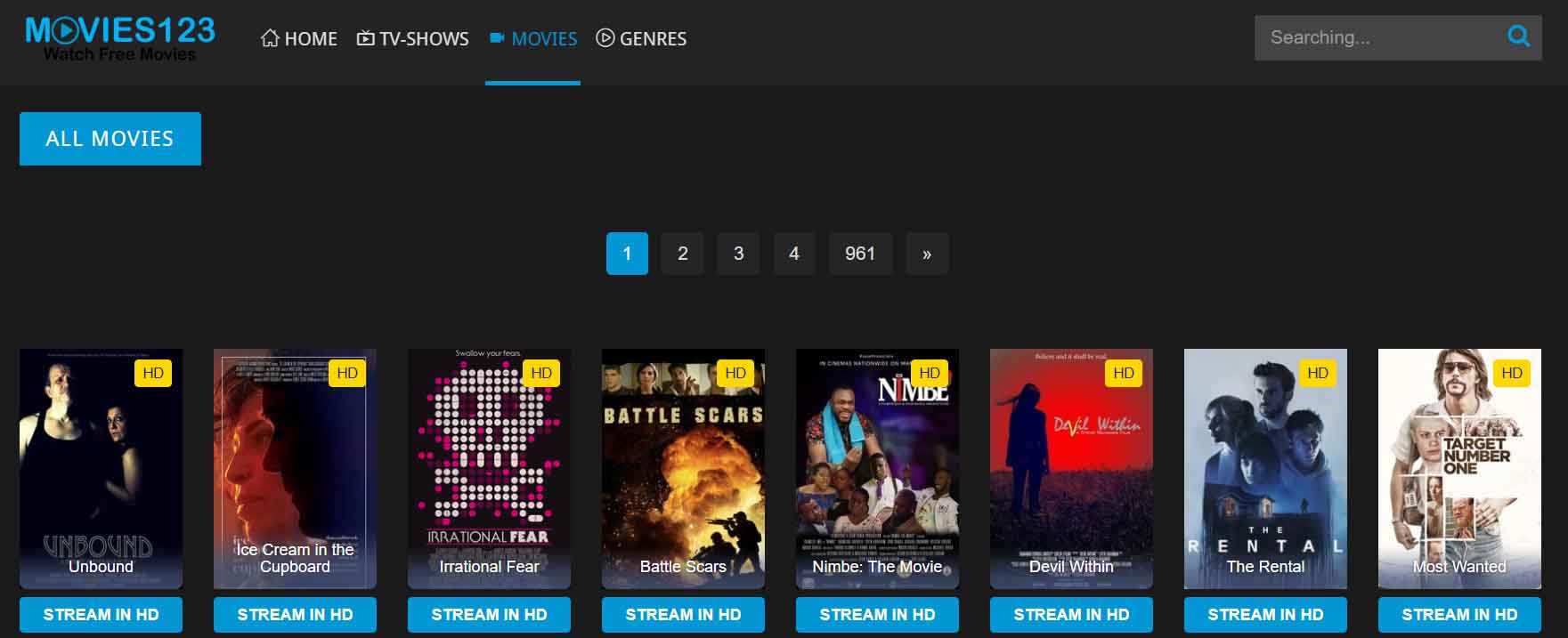Advance to next page with » arrow
The width and height of the screenshot is (1568, 638).
[927, 254]
